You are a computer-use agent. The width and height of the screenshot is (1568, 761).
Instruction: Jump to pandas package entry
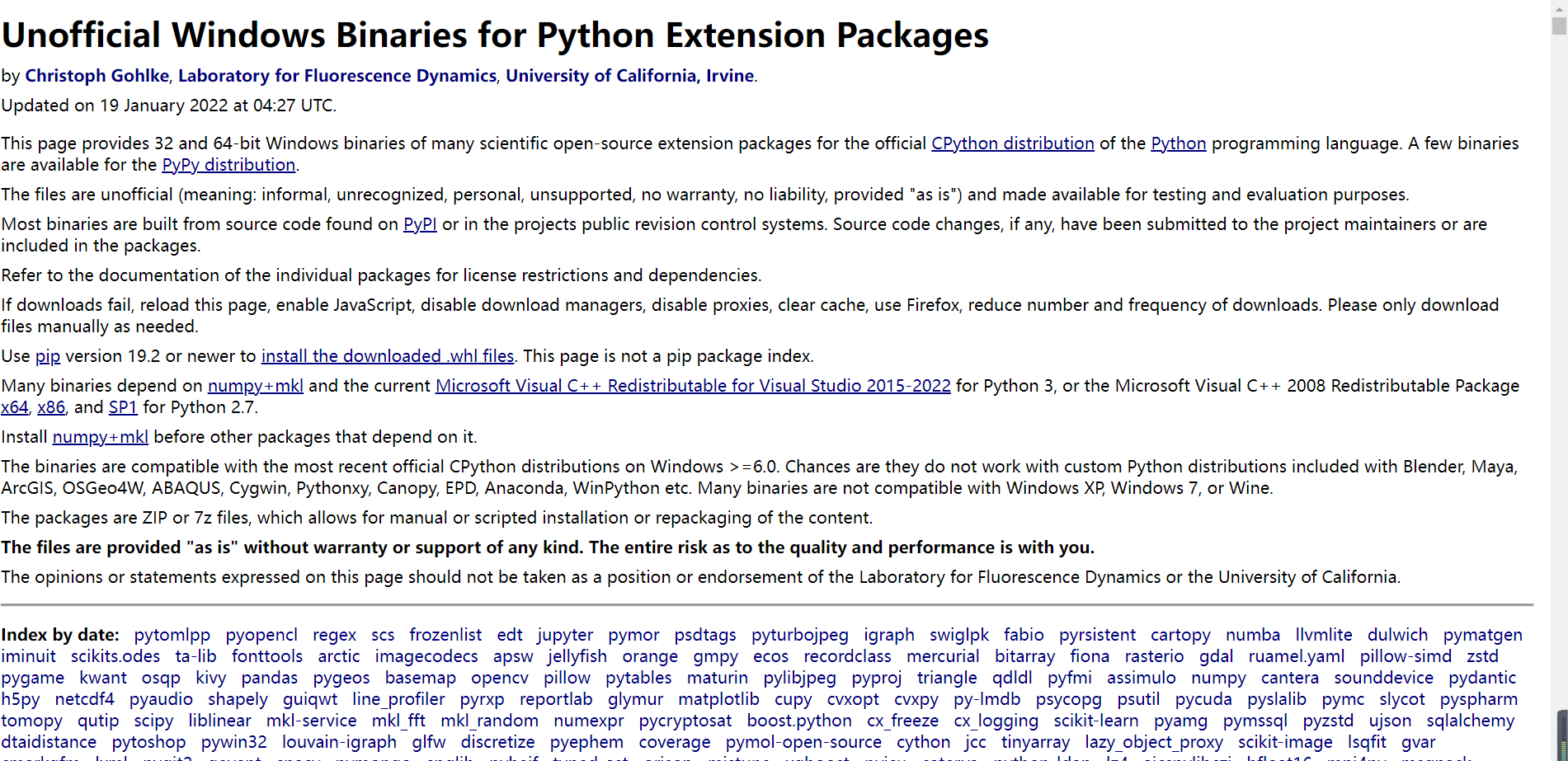[x=270, y=678]
